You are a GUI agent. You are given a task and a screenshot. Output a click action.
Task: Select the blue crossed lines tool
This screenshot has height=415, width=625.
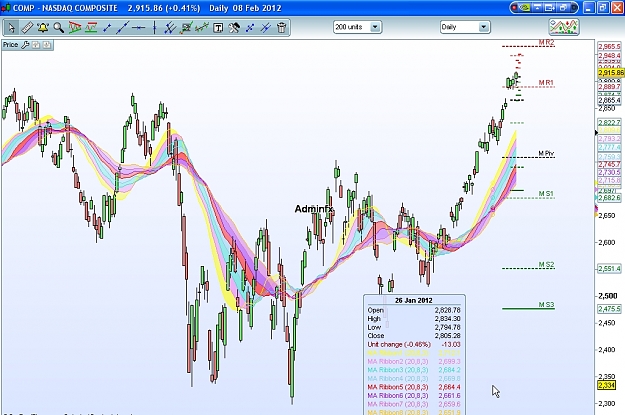tap(250, 28)
